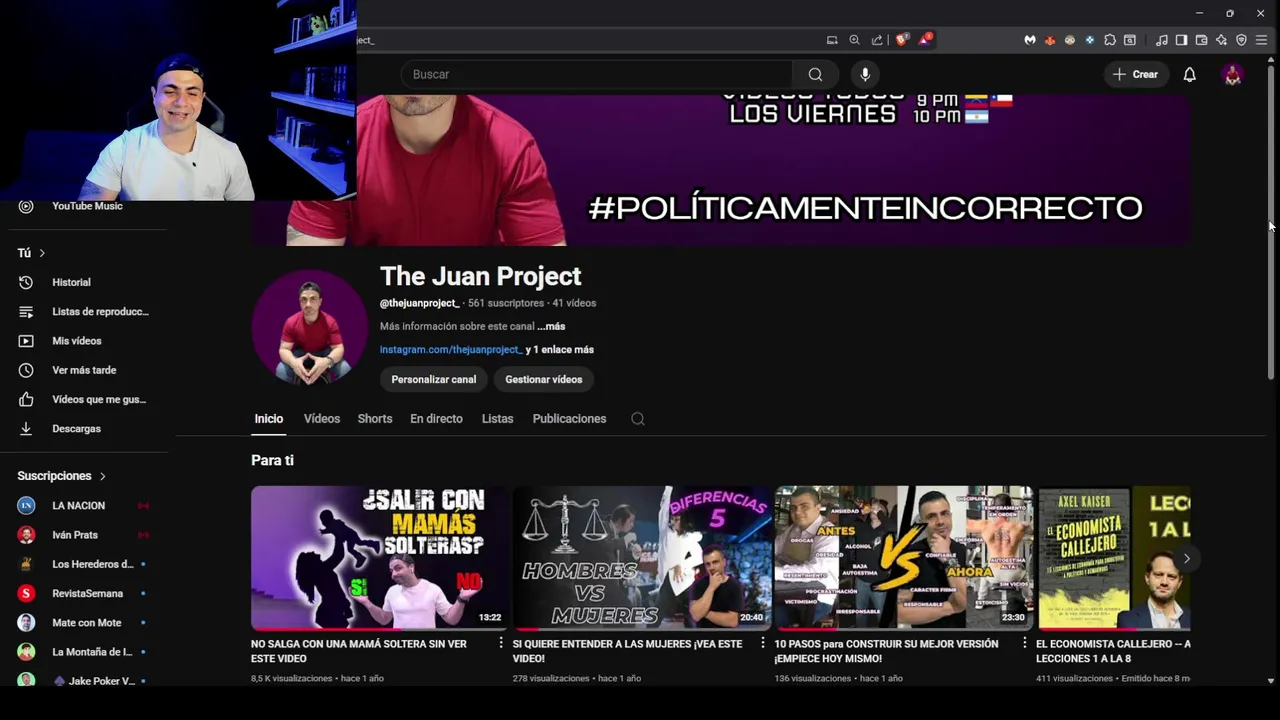The height and width of the screenshot is (720, 1280).
Task: Open 'Hombres vs Mujeres' video thumbnail
Action: 642,558
